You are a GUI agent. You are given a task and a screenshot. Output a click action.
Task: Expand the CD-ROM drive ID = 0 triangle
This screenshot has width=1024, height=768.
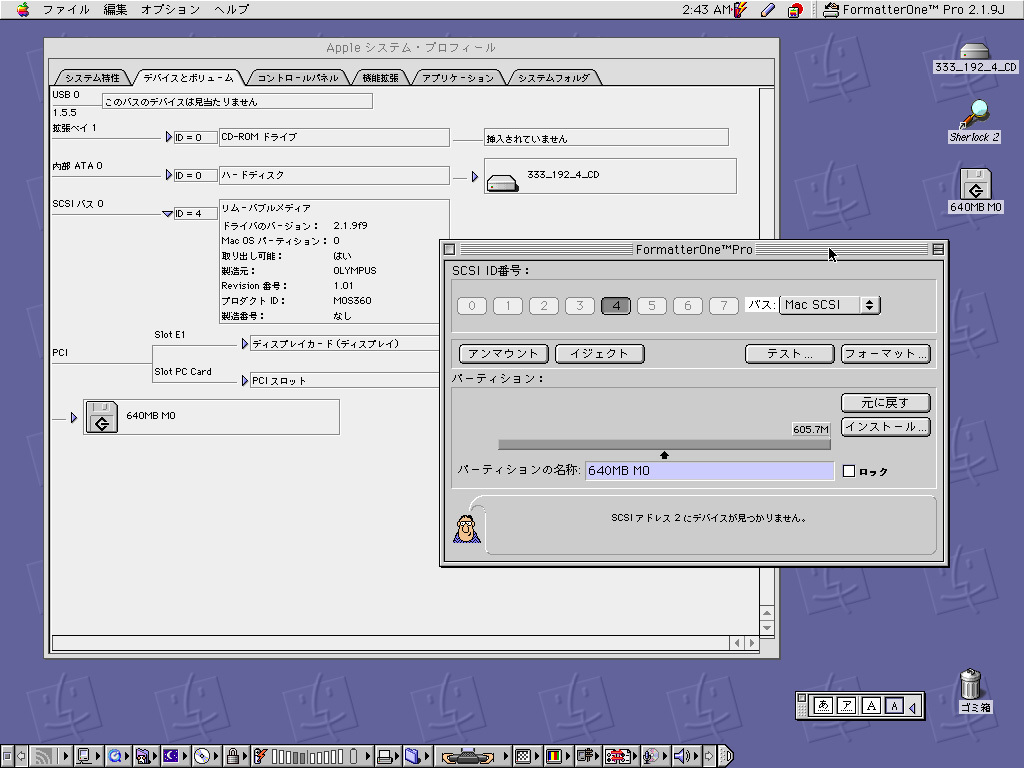pos(168,137)
